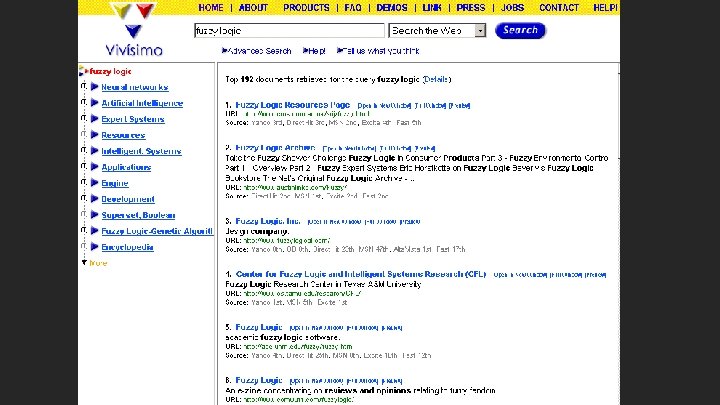This screenshot has height=405, width=720.
Task: Select the Artificial Intelligence cluster link
Action: coord(142,103)
